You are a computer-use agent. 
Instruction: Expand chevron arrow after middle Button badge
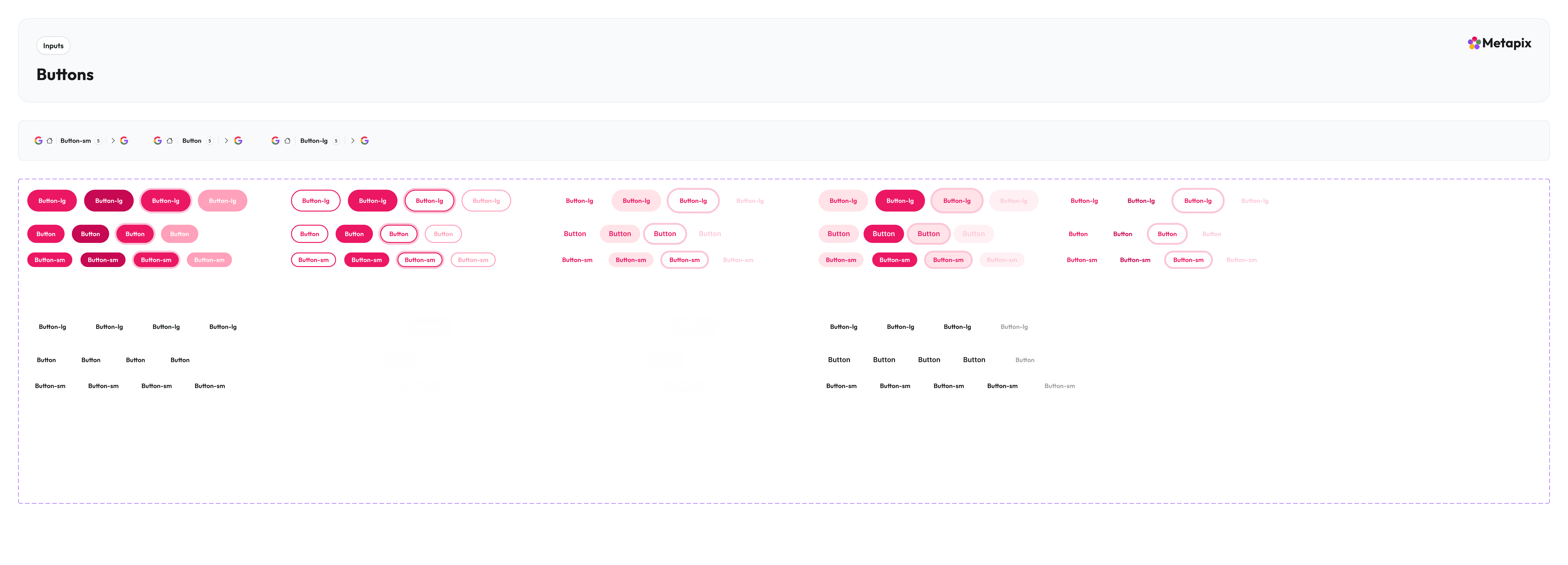point(226,141)
